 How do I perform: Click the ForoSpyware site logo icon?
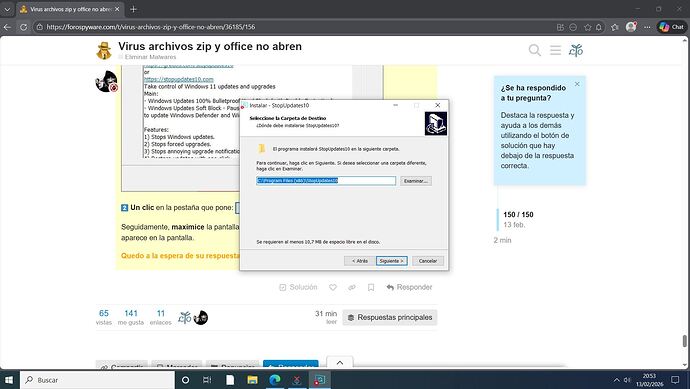click(104, 50)
